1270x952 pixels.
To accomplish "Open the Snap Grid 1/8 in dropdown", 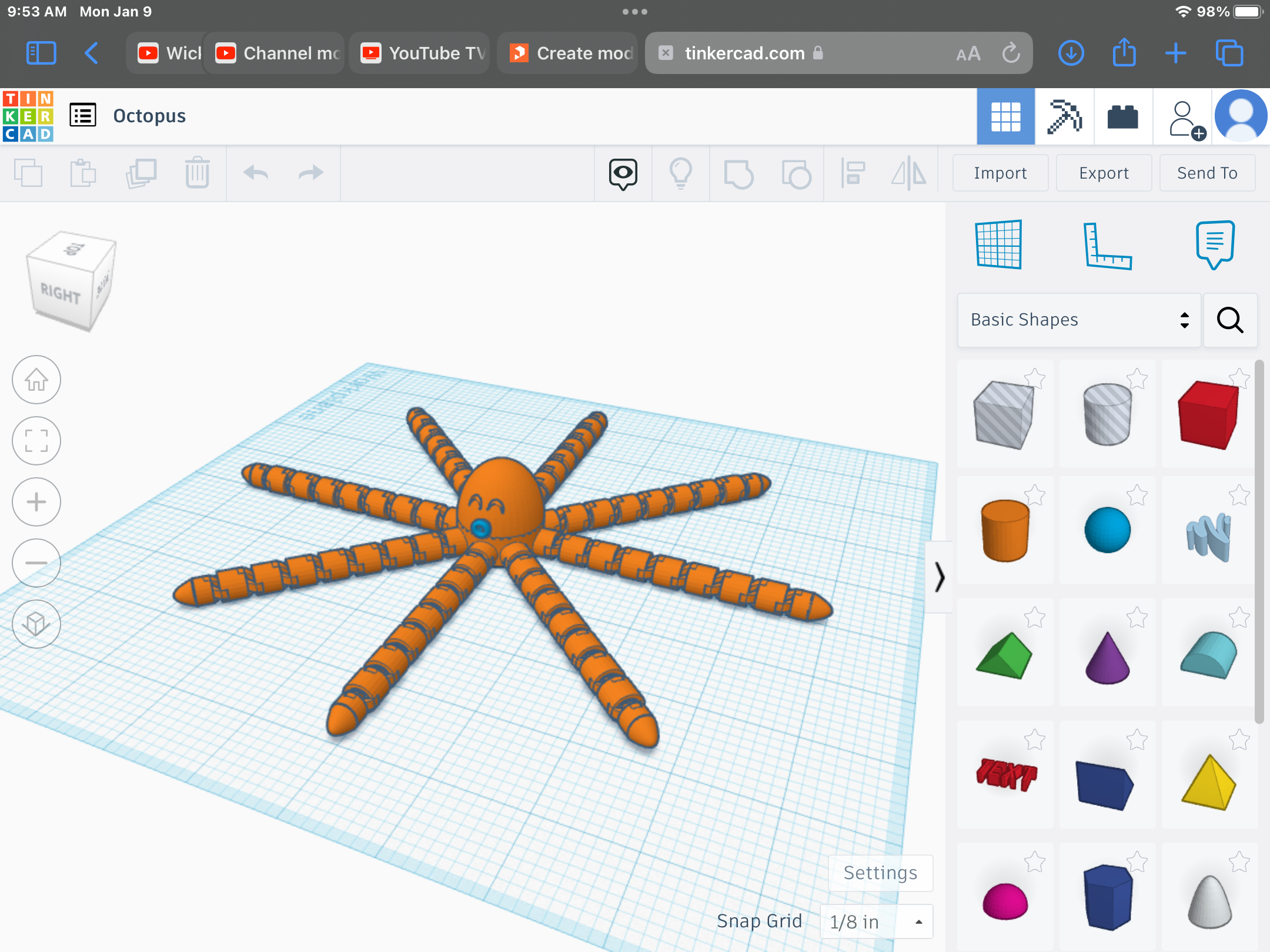I will (876, 921).
